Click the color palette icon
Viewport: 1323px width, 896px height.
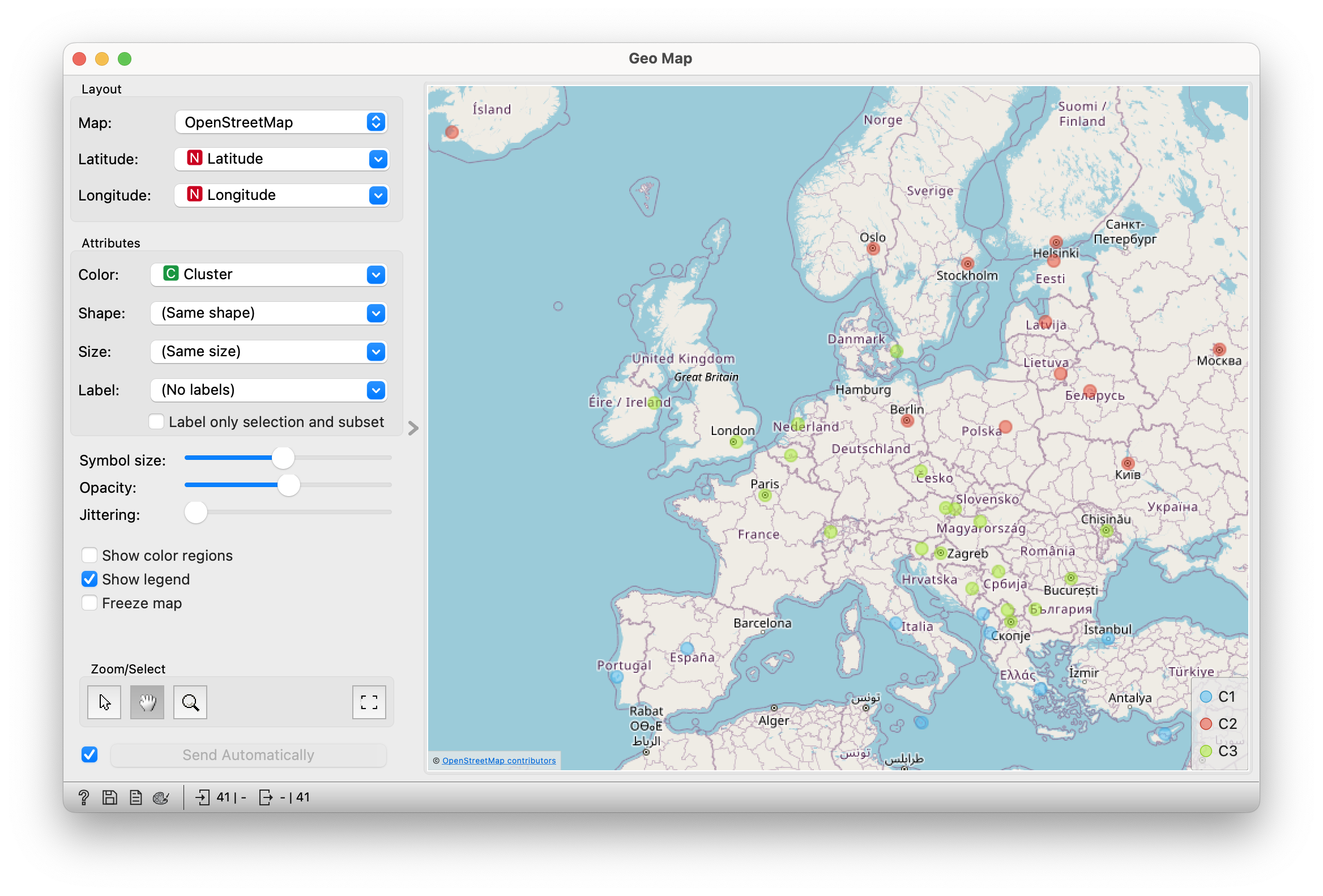click(161, 797)
